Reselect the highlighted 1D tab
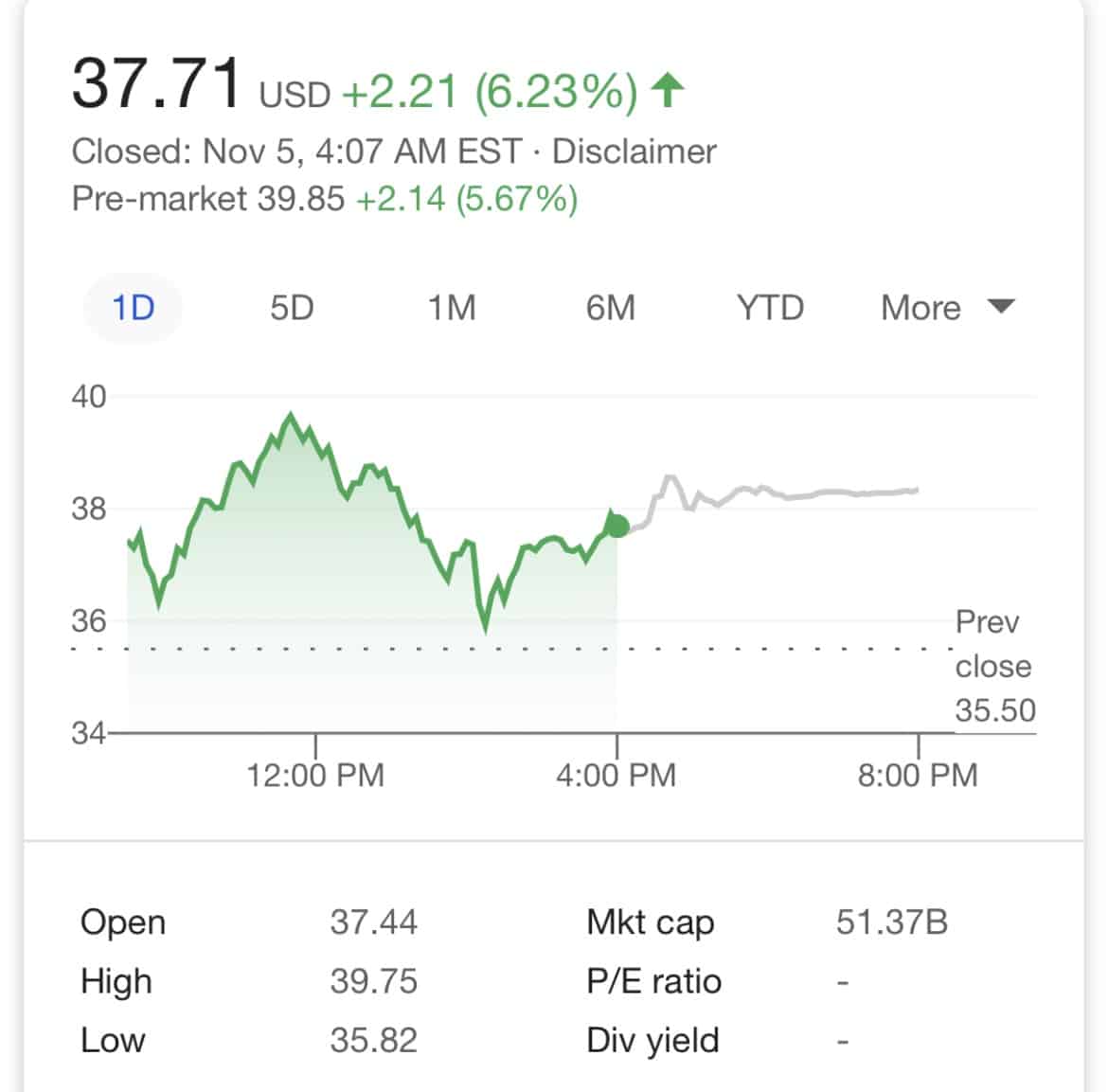The image size is (1108, 1092). pos(133,307)
